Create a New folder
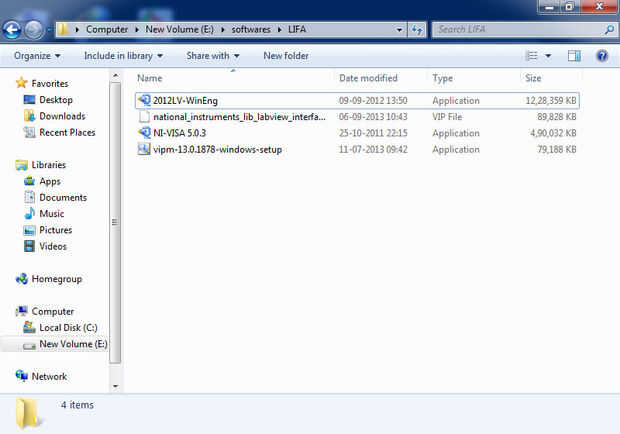620x434 pixels. [286, 56]
